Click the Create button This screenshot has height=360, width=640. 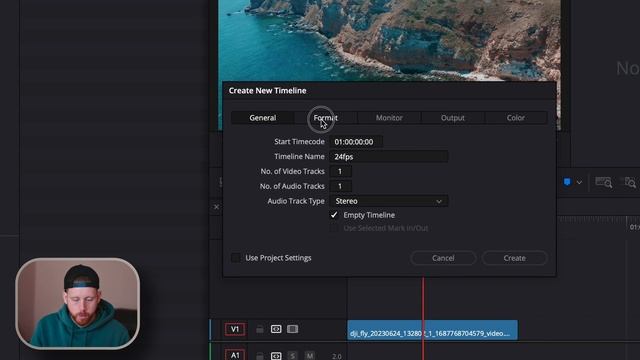(x=514, y=258)
